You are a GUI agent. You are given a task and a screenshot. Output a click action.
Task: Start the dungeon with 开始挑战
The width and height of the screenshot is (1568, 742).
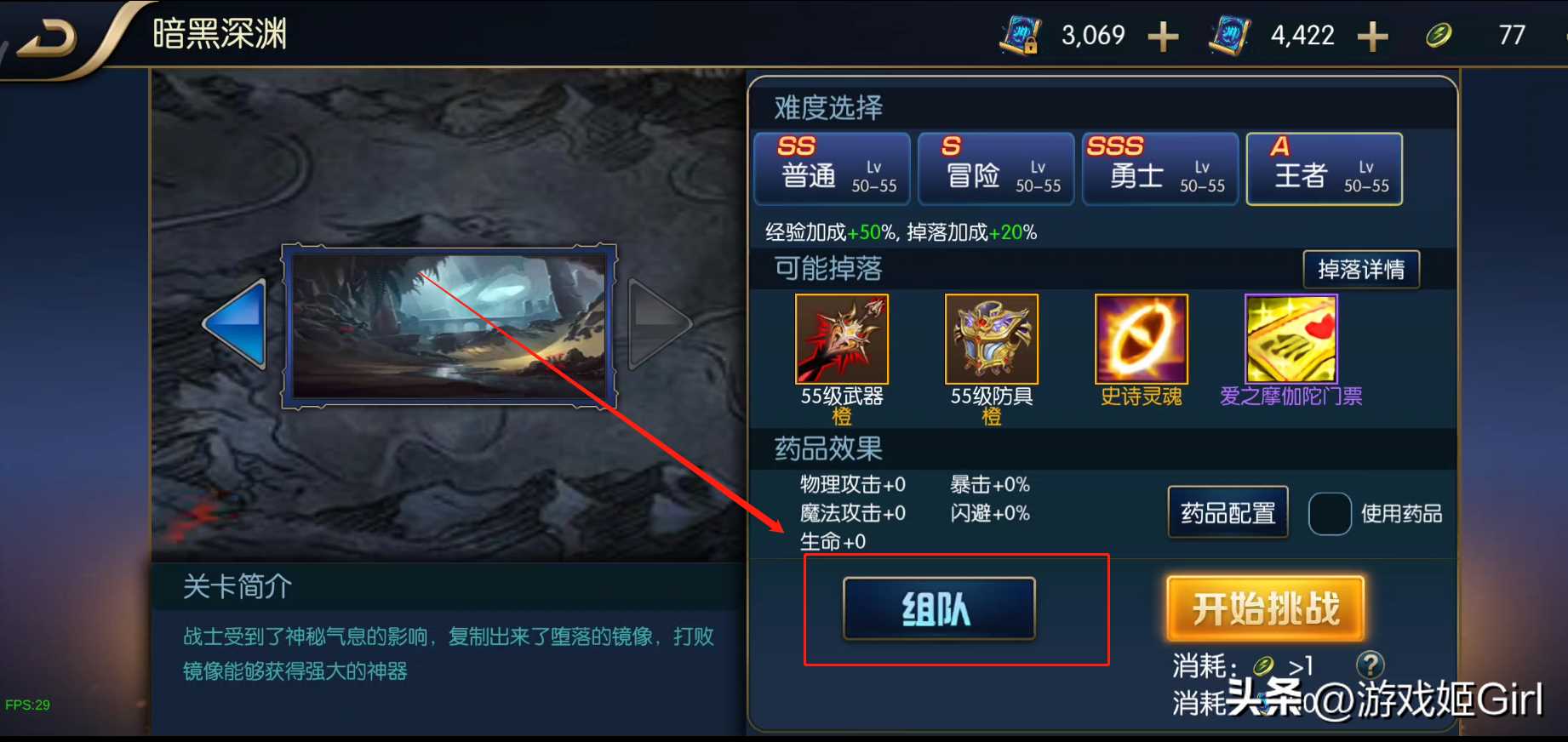1266,608
